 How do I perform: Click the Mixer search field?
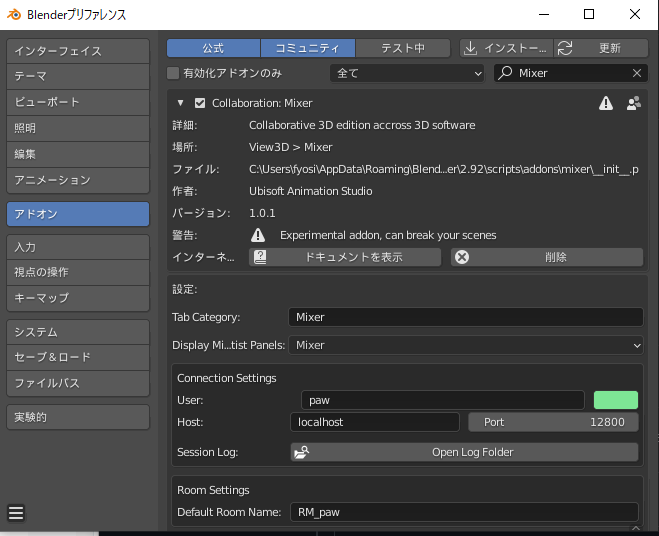coord(571,73)
